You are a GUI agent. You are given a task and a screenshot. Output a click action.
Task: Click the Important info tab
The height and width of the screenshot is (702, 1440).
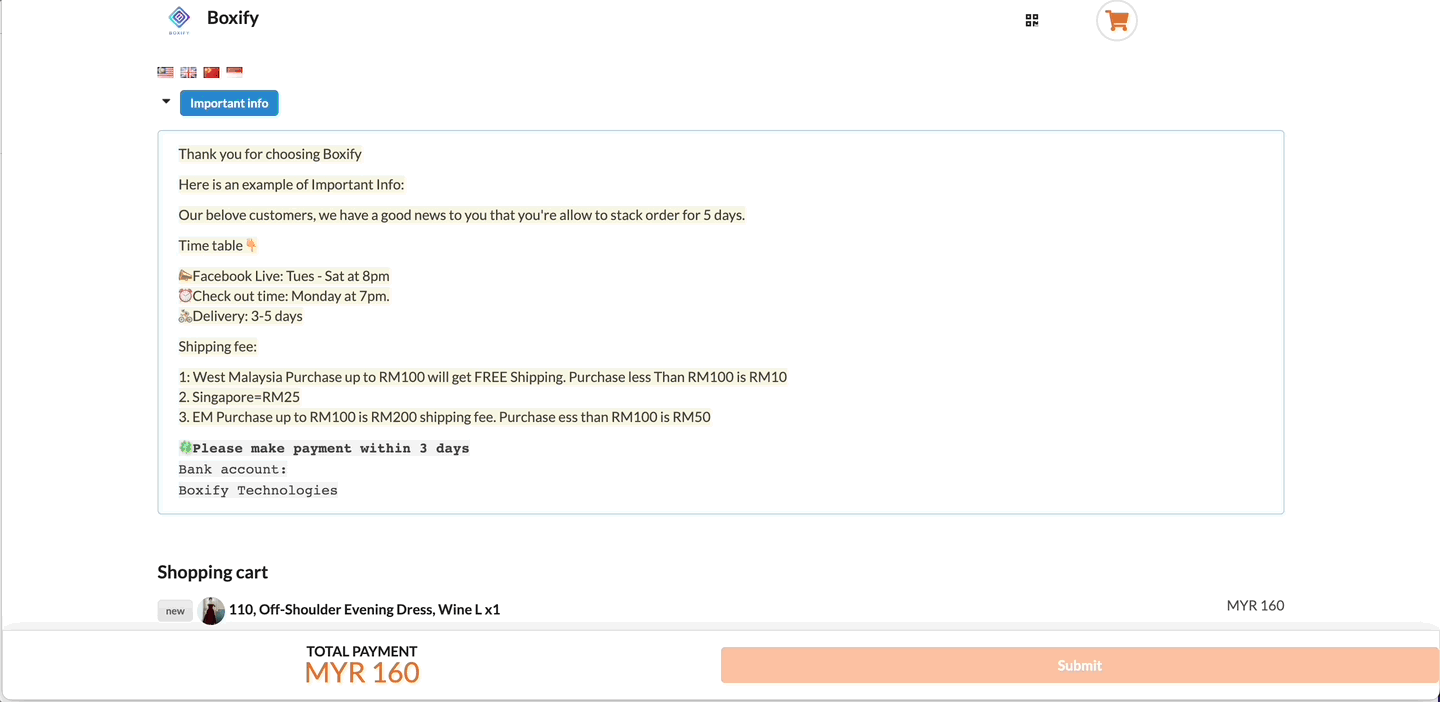tap(229, 102)
